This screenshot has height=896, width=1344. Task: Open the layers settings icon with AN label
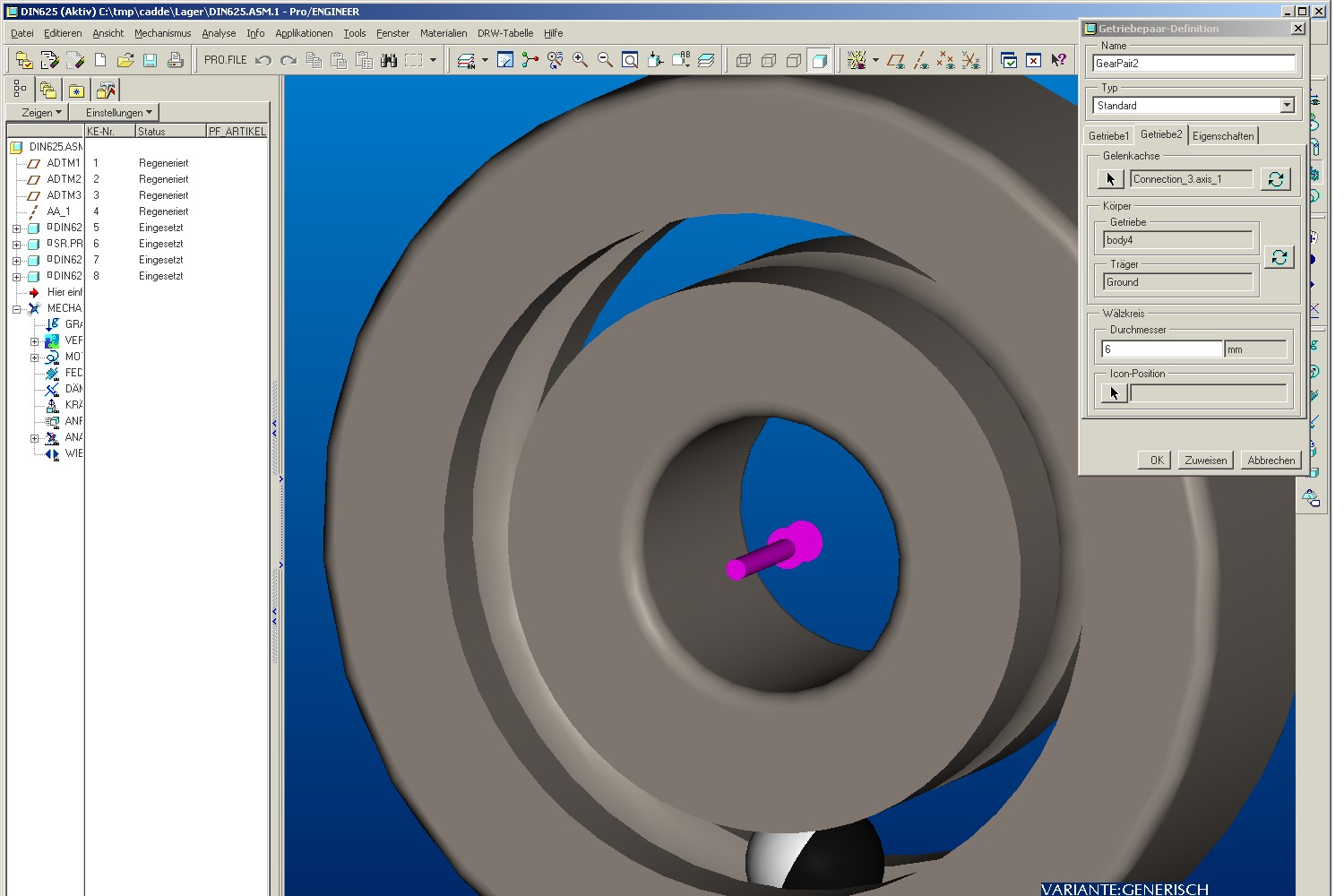point(466,60)
